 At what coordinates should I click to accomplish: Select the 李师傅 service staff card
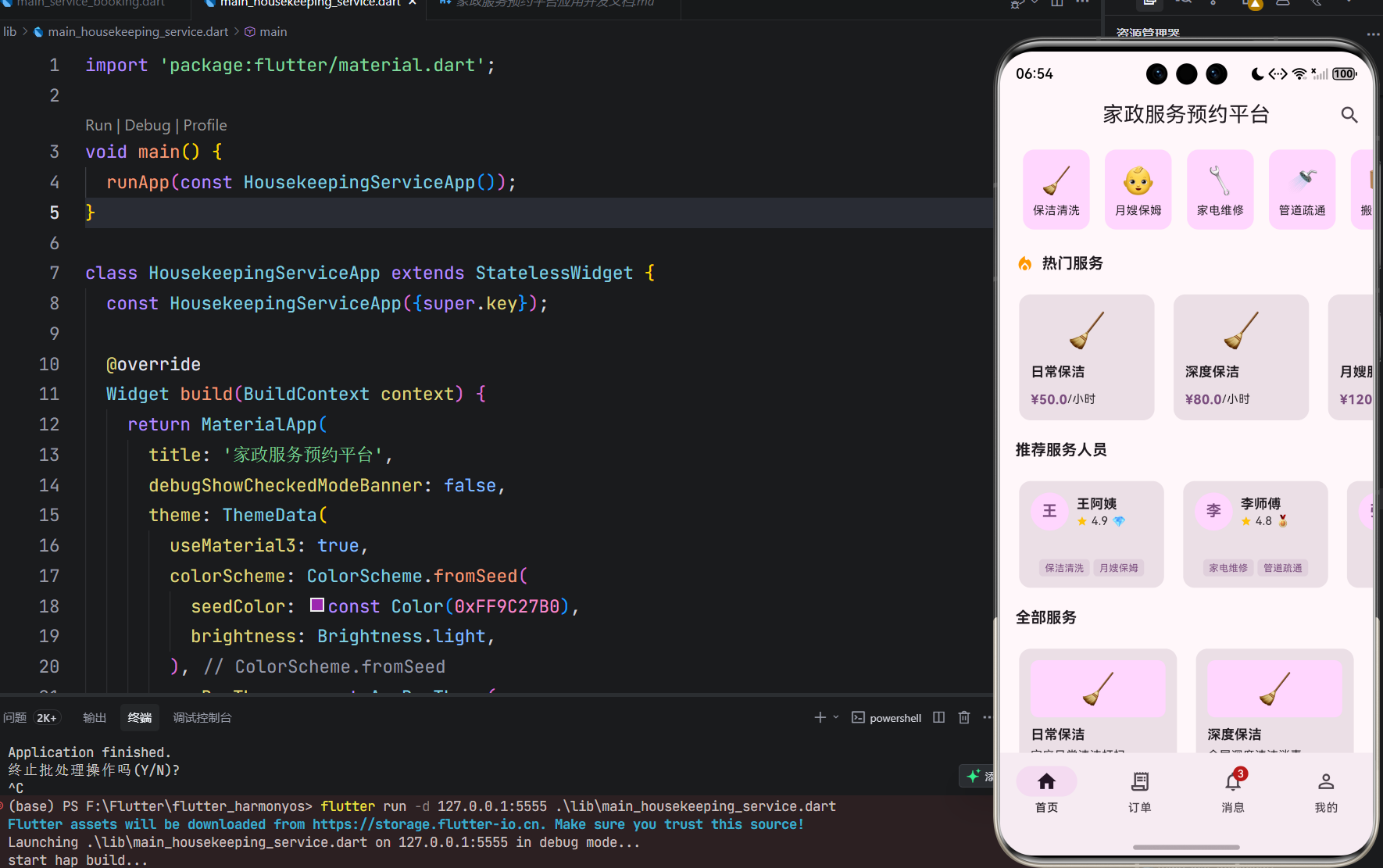[1256, 534]
